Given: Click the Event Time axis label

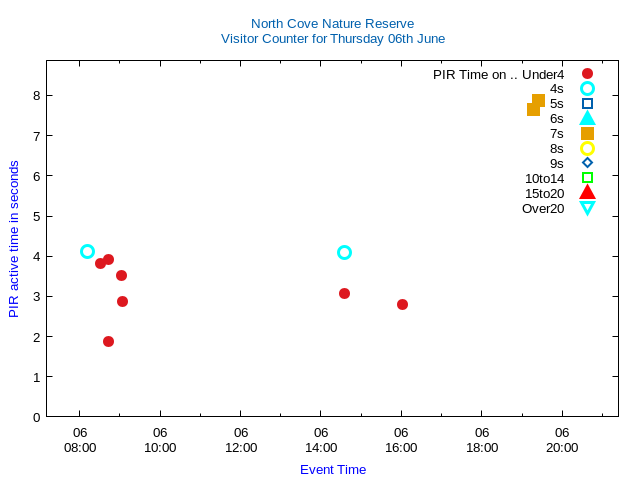Looking at the screenshot, I should (x=333, y=469).
